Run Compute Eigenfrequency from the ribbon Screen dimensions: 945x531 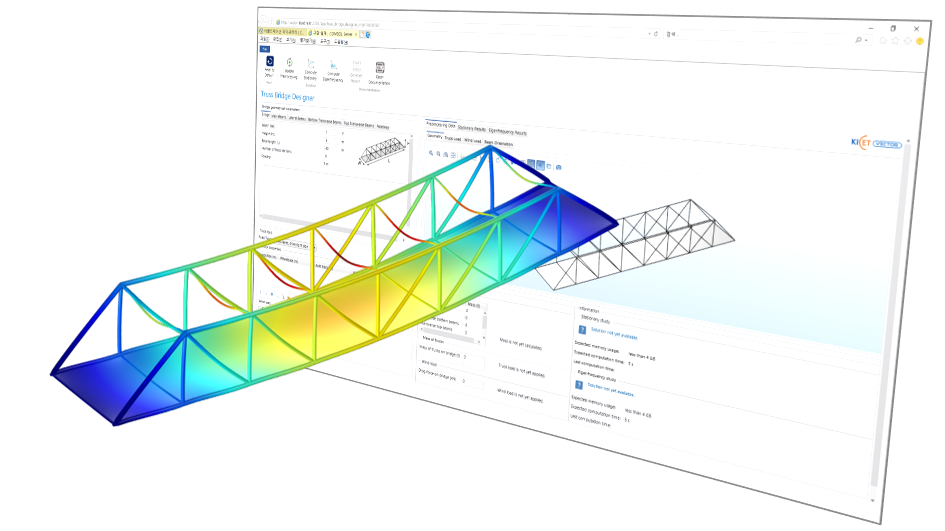click(334, 68)
